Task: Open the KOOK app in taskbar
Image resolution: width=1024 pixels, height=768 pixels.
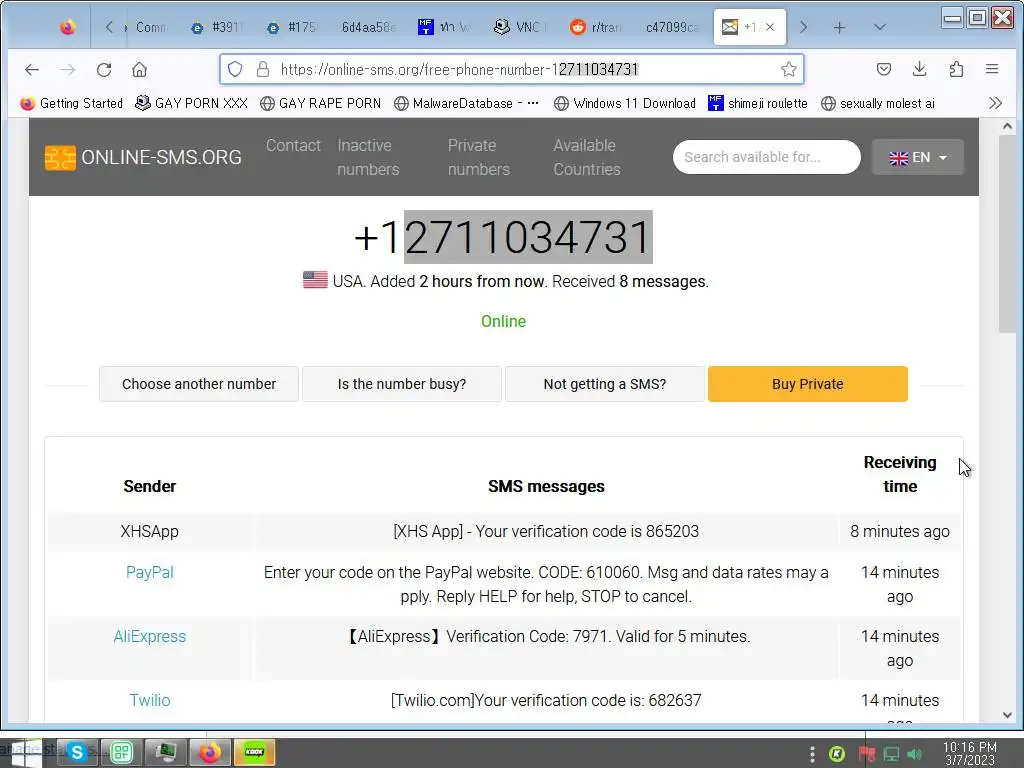Action: point(255,752)
